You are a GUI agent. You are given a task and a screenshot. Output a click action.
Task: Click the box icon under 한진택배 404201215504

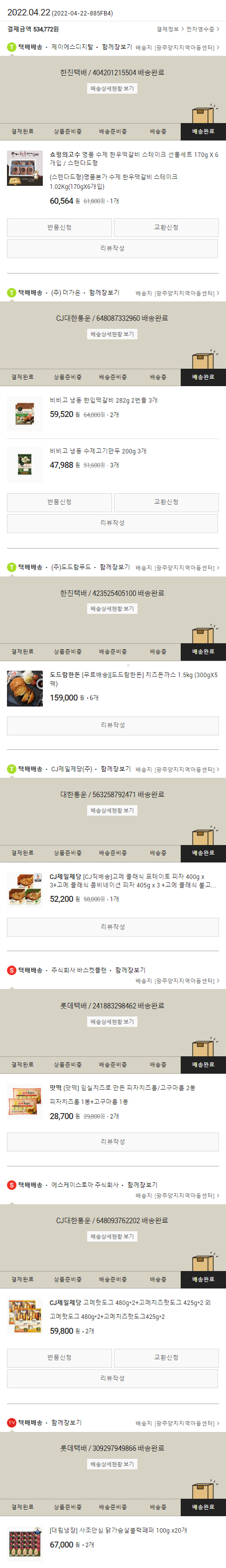[204, 115]
